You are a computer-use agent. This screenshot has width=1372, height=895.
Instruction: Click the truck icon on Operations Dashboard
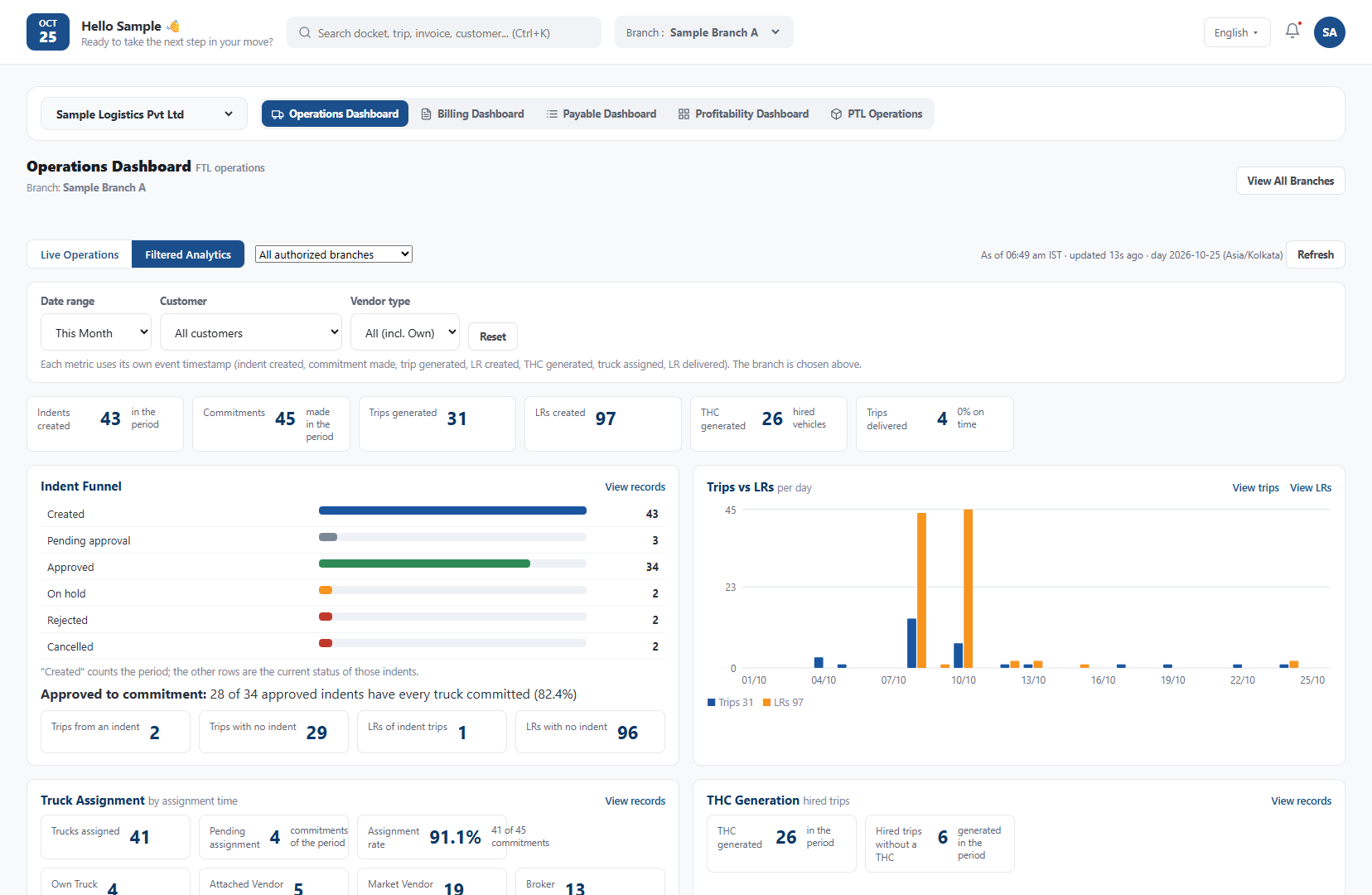click(278, 114)
